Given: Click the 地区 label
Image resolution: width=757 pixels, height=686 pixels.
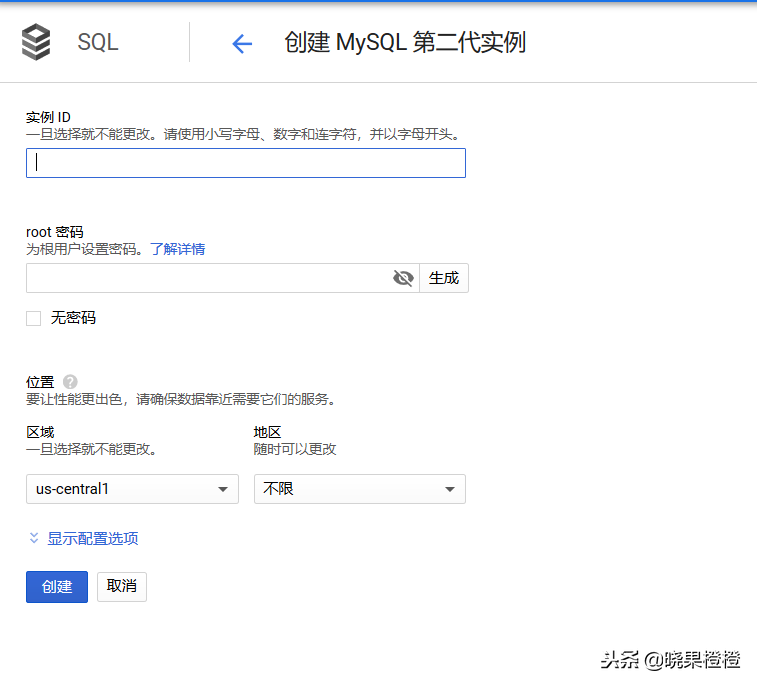Looking at the screenshot, I should pos(267,432).
